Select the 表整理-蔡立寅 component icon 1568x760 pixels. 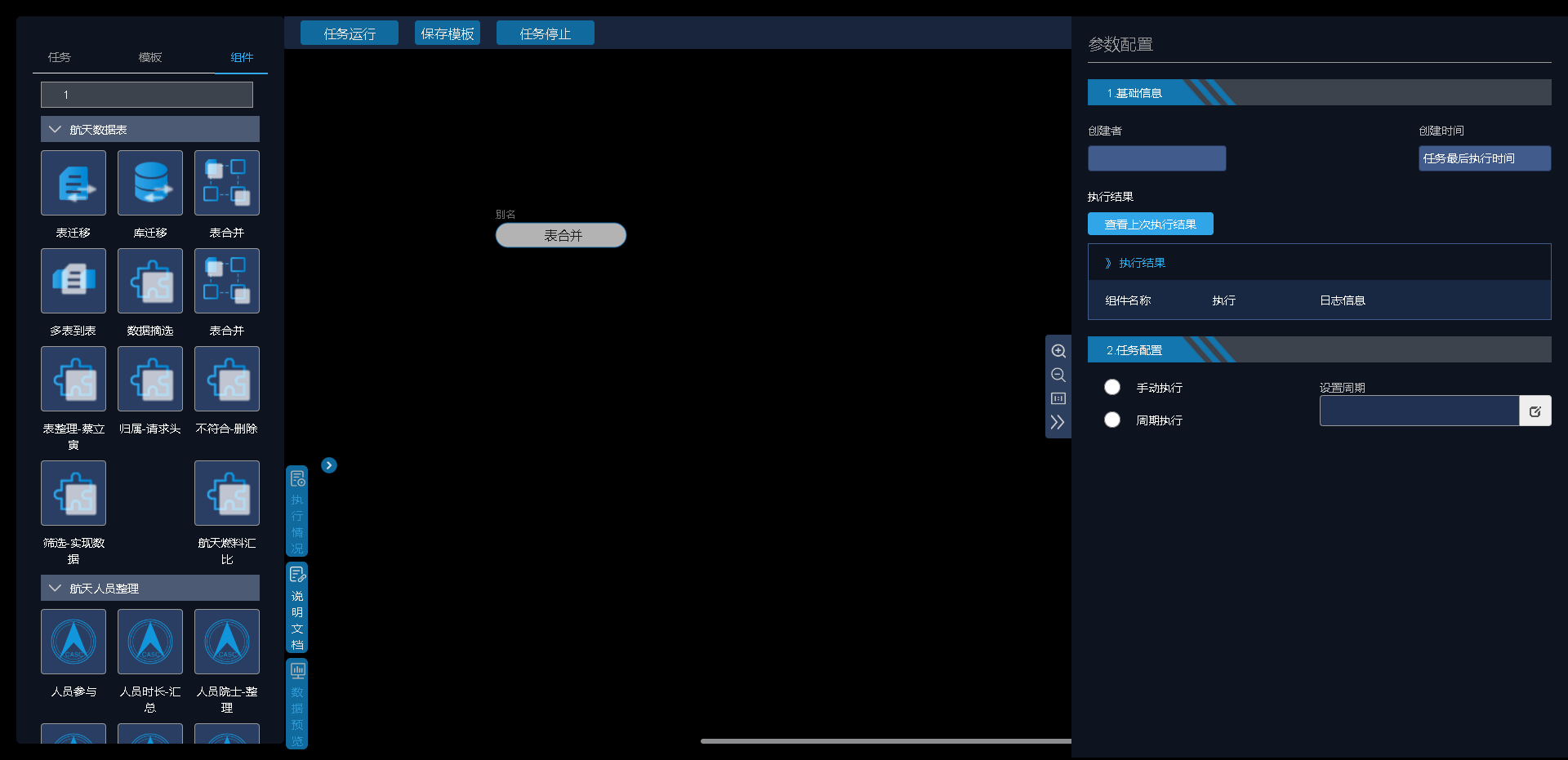point(73,379)
